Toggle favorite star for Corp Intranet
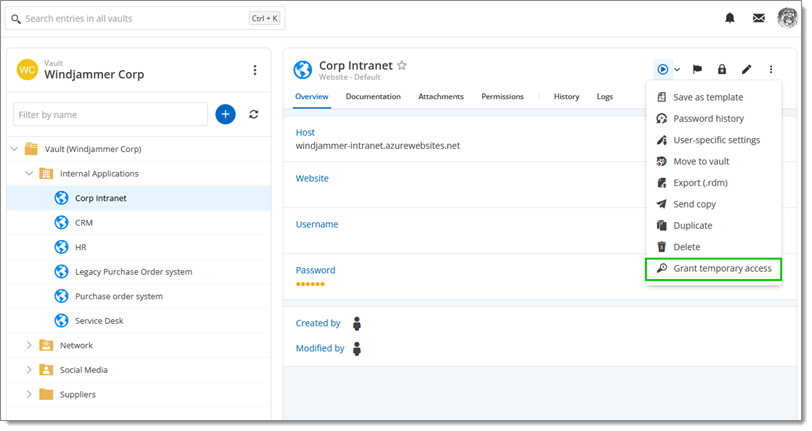812x431 pixels. [402, 65]
